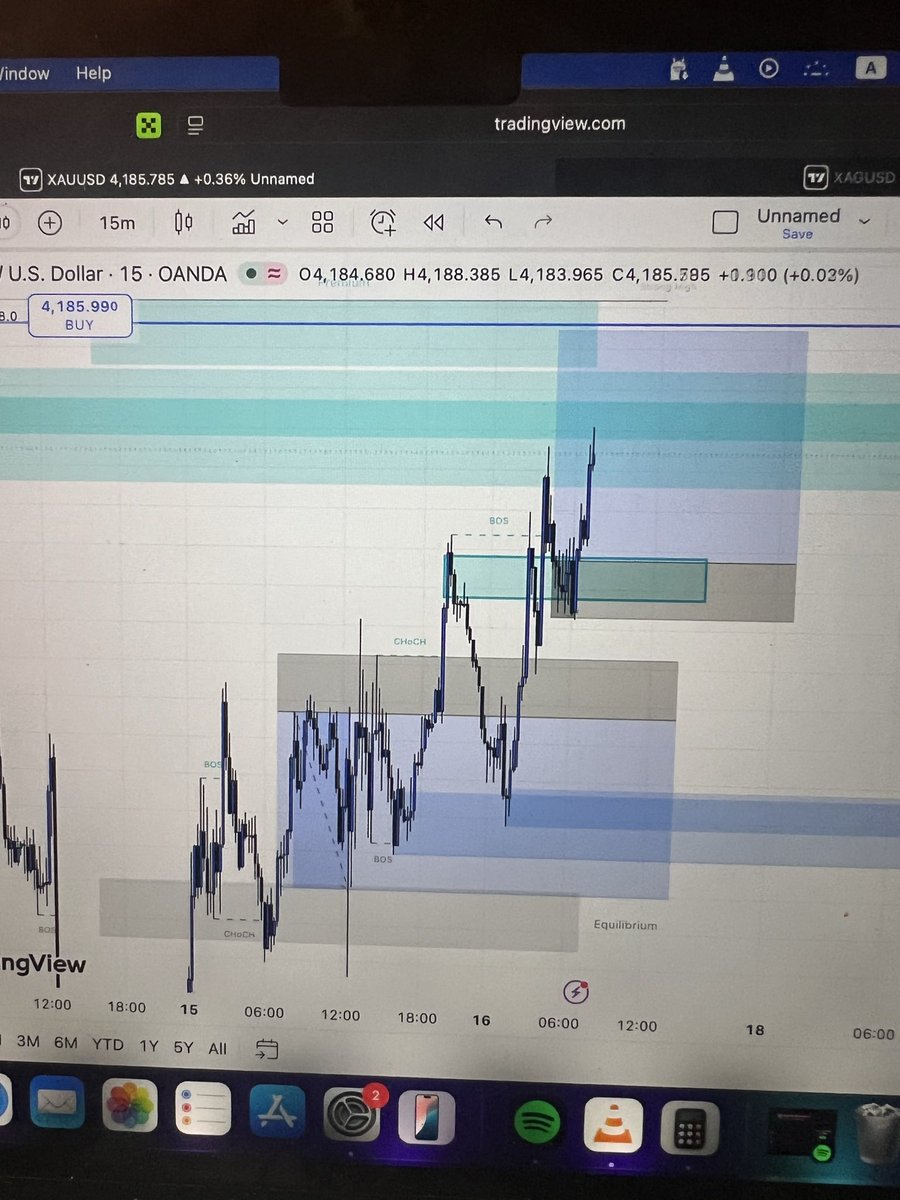
Task: Click the pink approximately-equal data indicator
Action: [x=273, y=274]
